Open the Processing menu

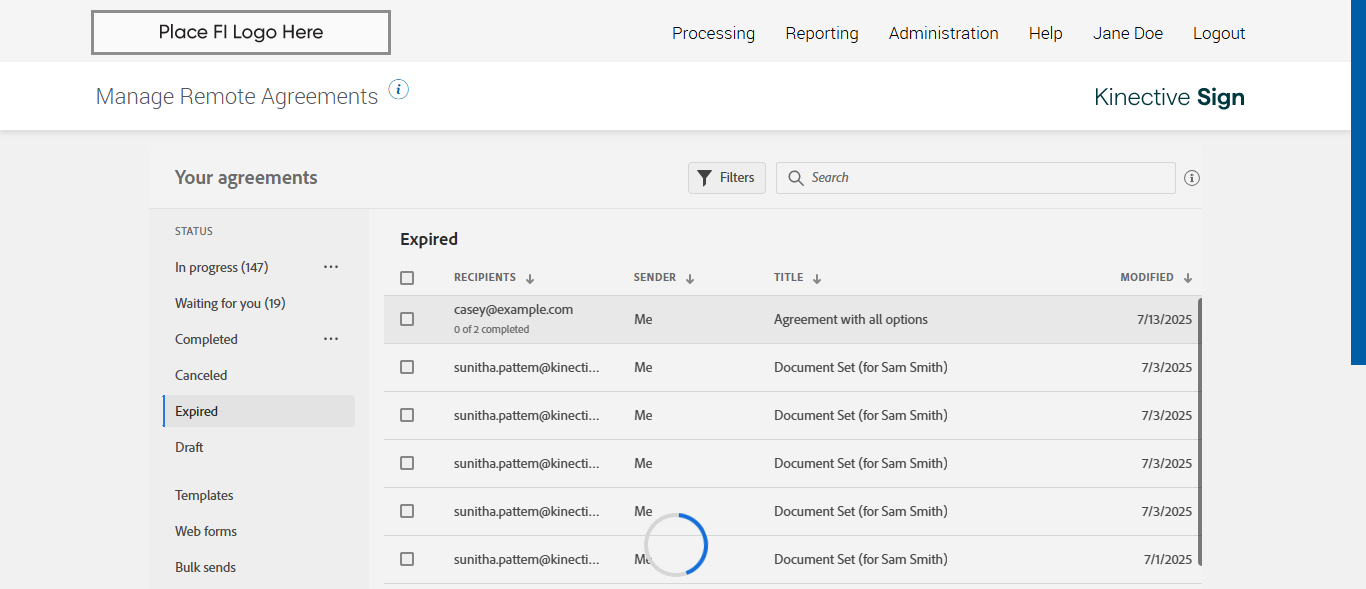coord(713,33)
